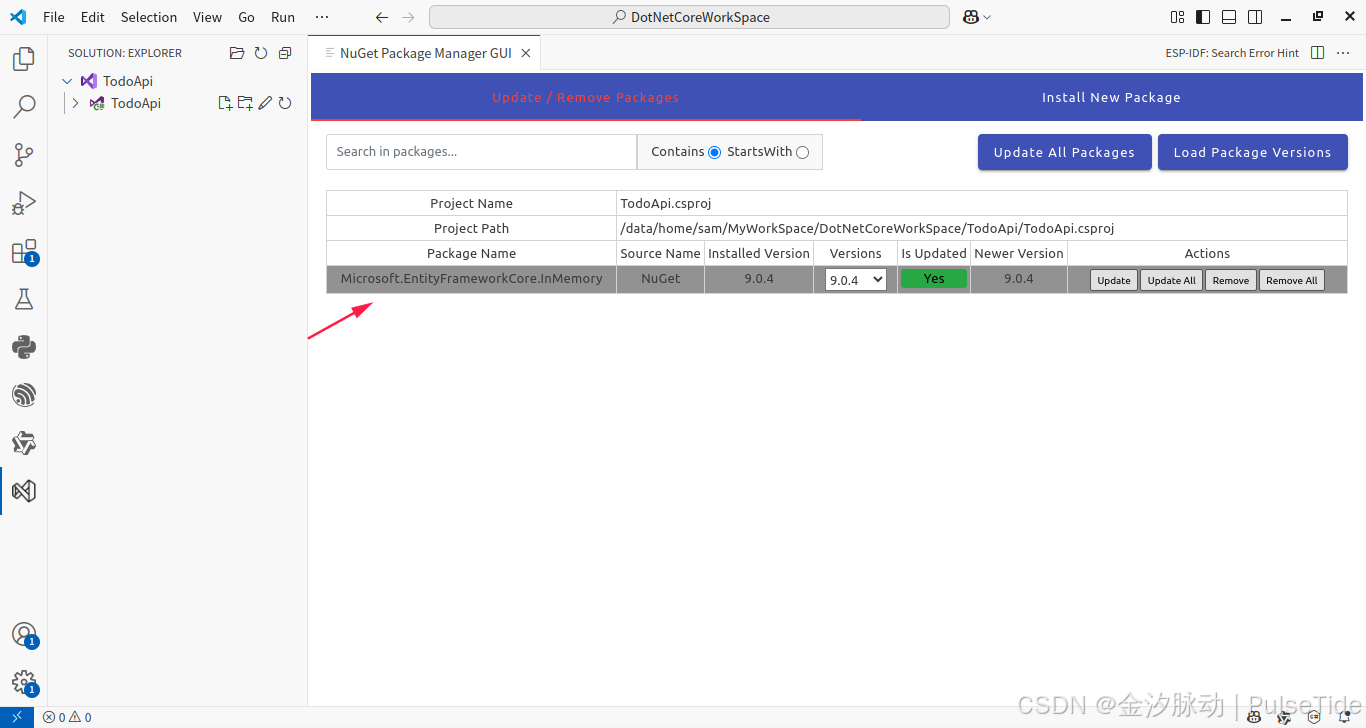The image size is (1366, 728).
Task: Open editor More Actions ellipsis
Action: point(1343,53)
